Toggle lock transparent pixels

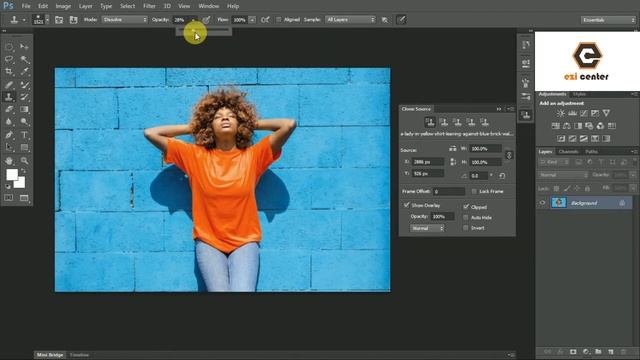(556, 188)
